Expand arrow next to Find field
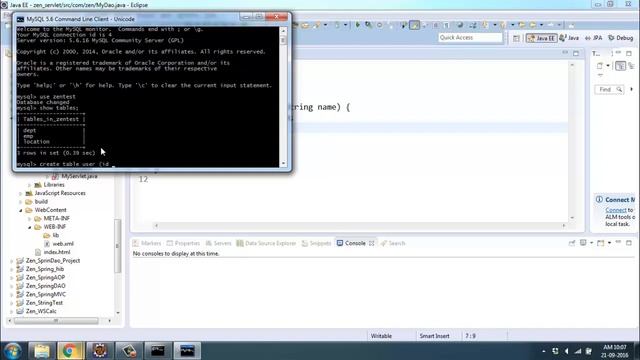Viewport: 640px width, 360px height. coord(631,89)
